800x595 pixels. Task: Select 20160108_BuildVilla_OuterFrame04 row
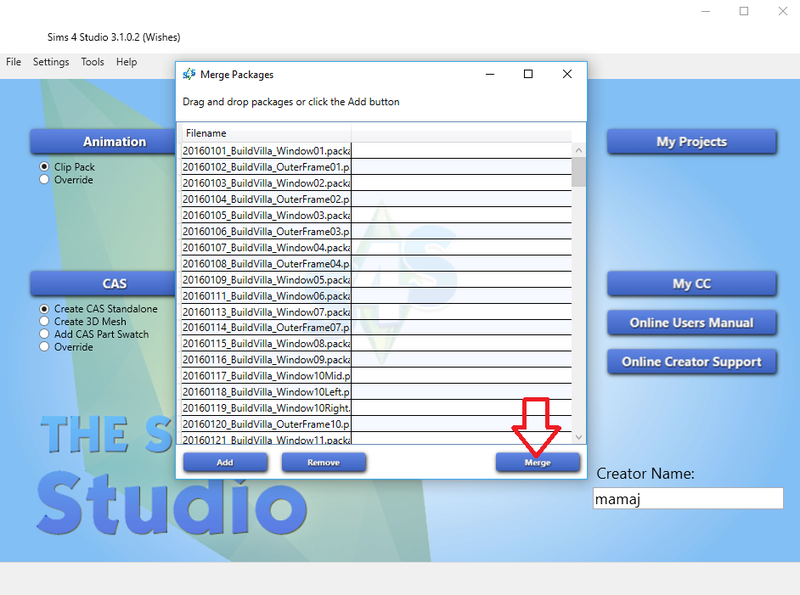coord(376,263)
